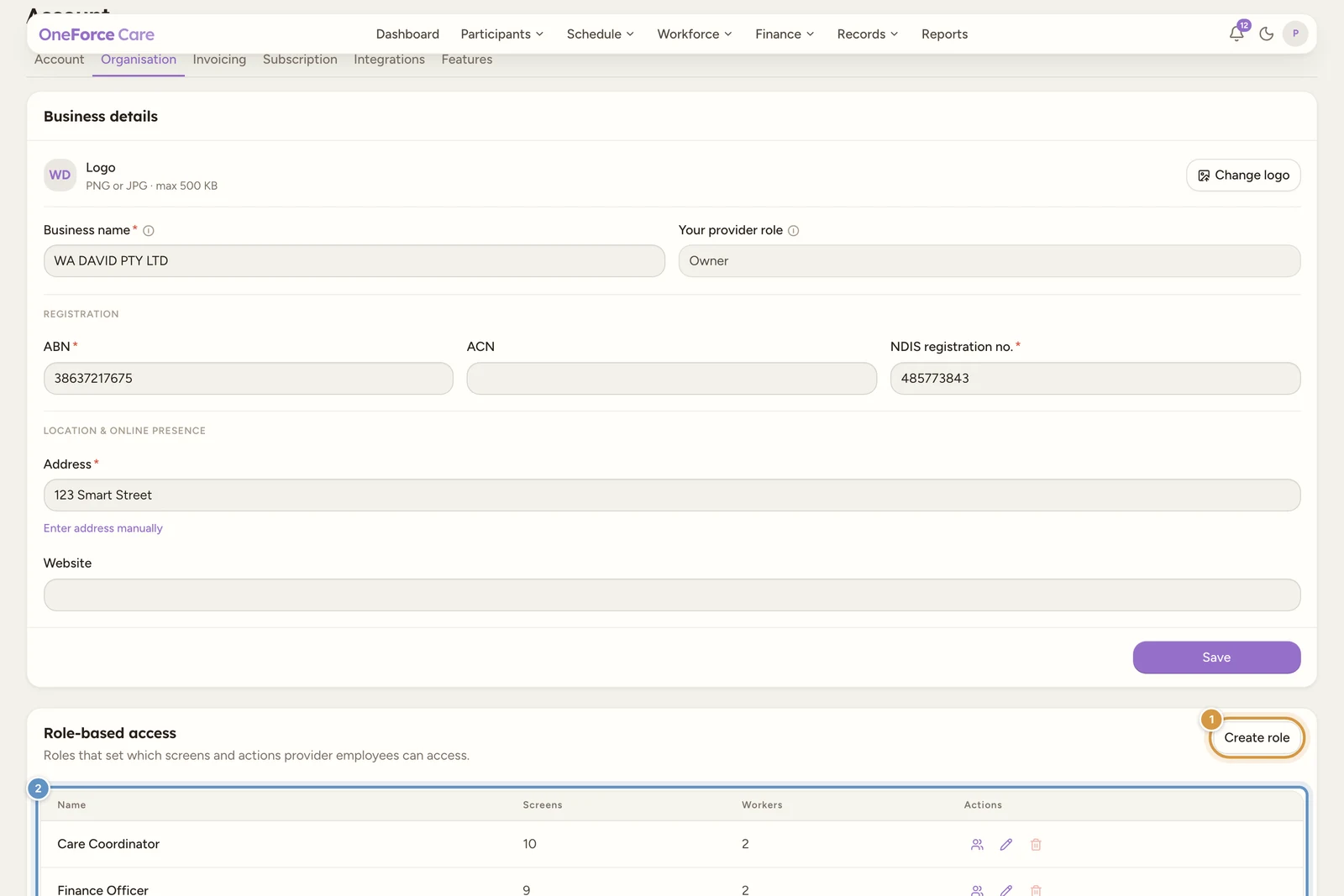Delete the Care Coordinator role

pyautogui.click(x=1036, y=845)
